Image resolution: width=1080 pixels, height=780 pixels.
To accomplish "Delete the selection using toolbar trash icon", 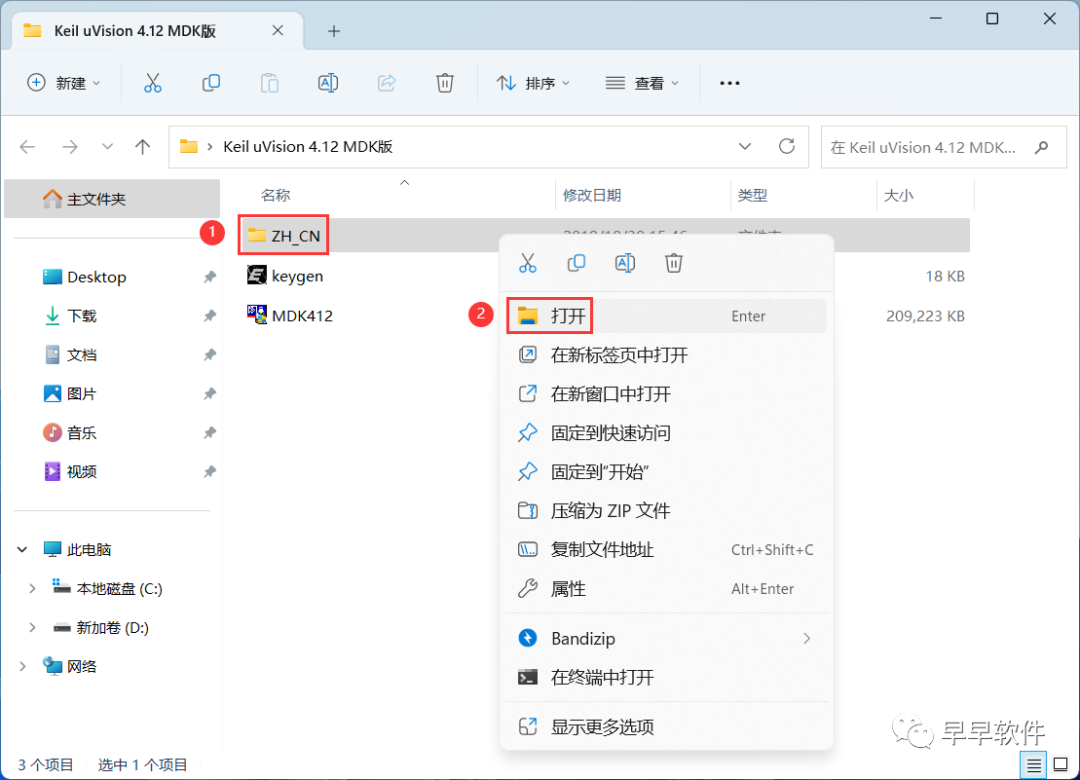I will click(x=445, y=83).
